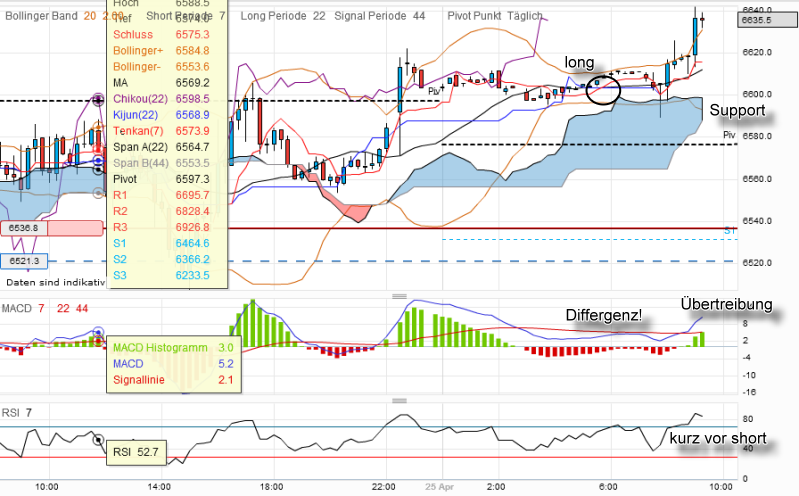This screenshot has width=799, height=496.
Task: Click the 6:00 time axis label
Action: click(x=608, y=487)
